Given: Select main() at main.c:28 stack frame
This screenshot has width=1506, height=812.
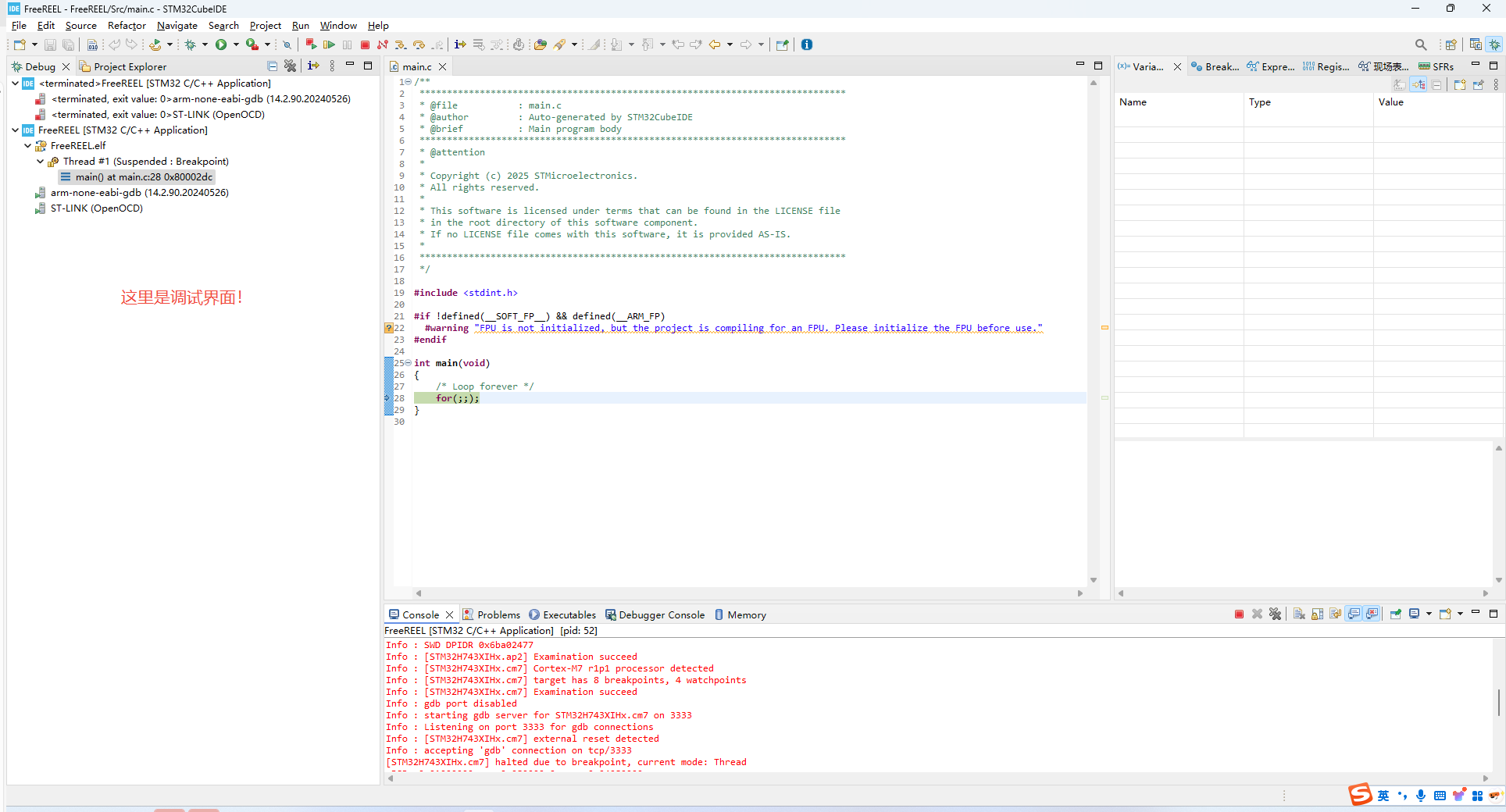Looking at the screenshot, I should 144,177.
